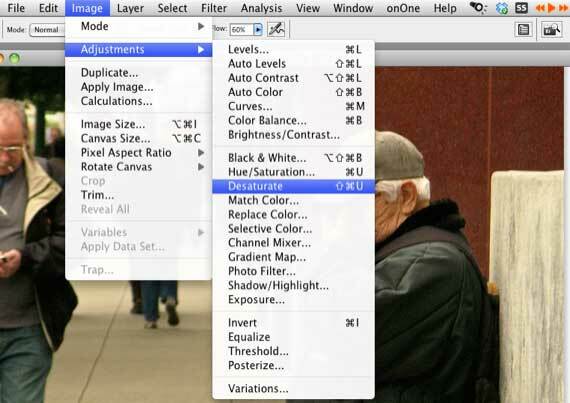Open the Mode Normal blending dropdown

(x=47, y=30)
